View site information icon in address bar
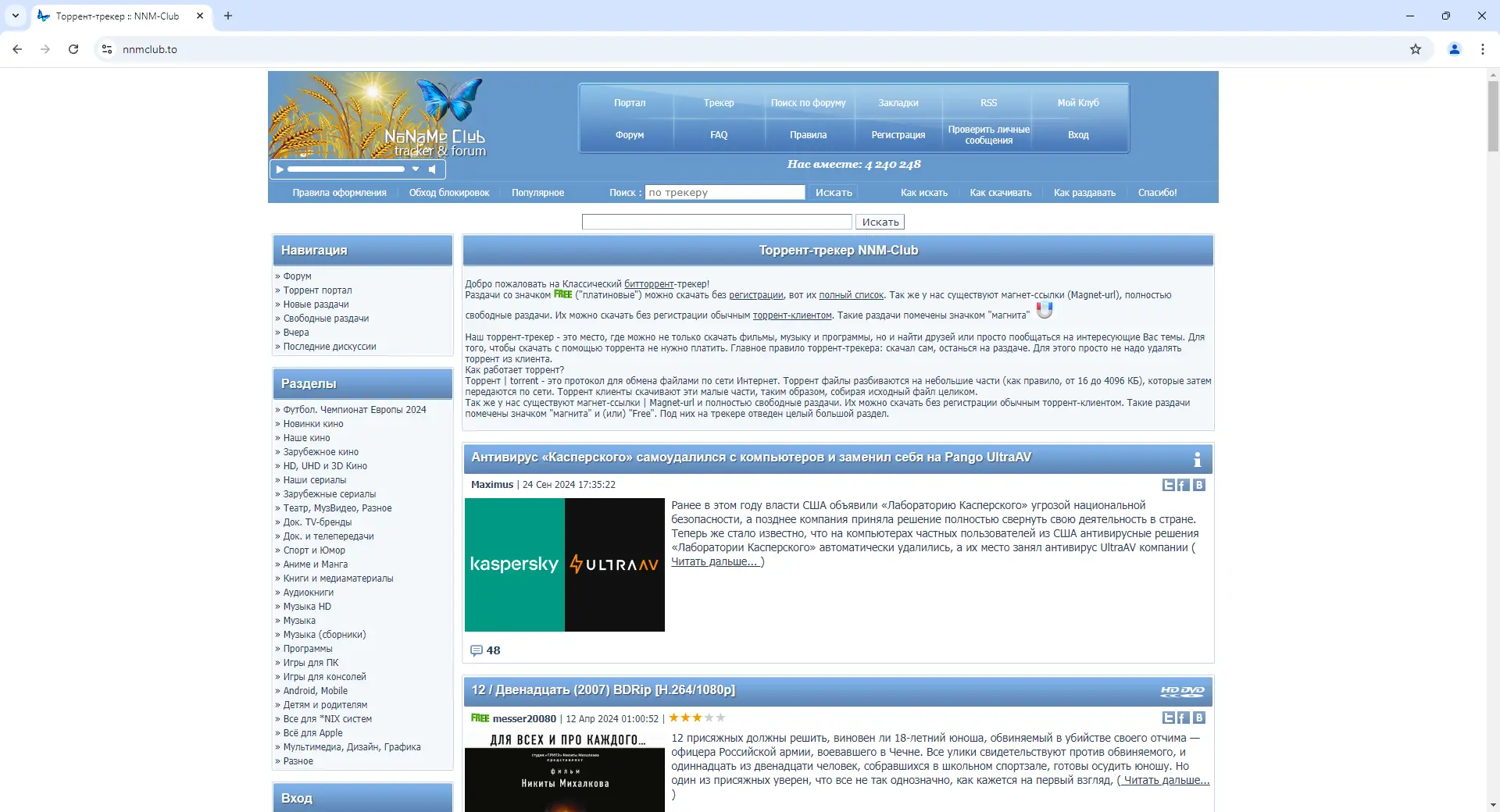The height and width of the screenshot is (812, 1500). coord(107,49)
